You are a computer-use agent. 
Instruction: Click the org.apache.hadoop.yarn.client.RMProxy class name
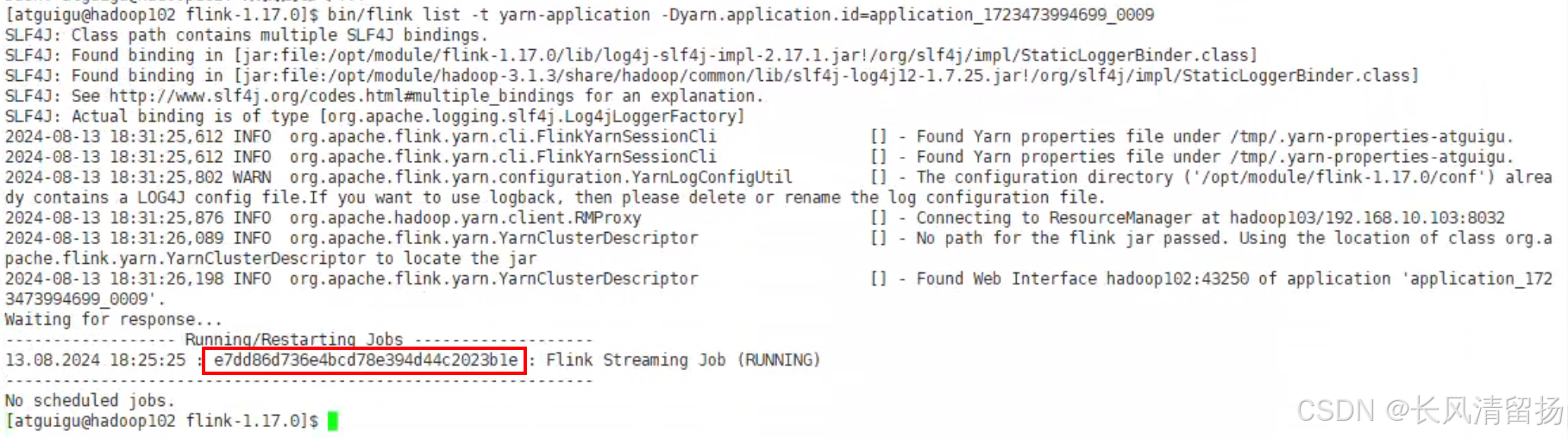[466, 218]
